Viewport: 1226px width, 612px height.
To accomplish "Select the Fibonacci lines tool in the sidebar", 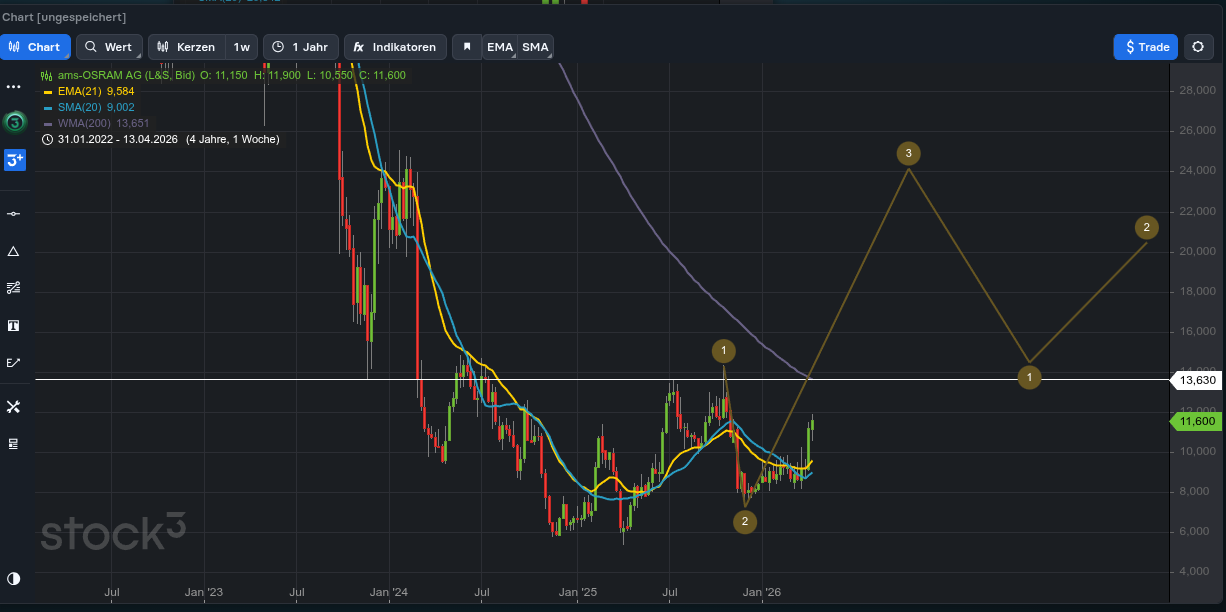I will [14, 288].
